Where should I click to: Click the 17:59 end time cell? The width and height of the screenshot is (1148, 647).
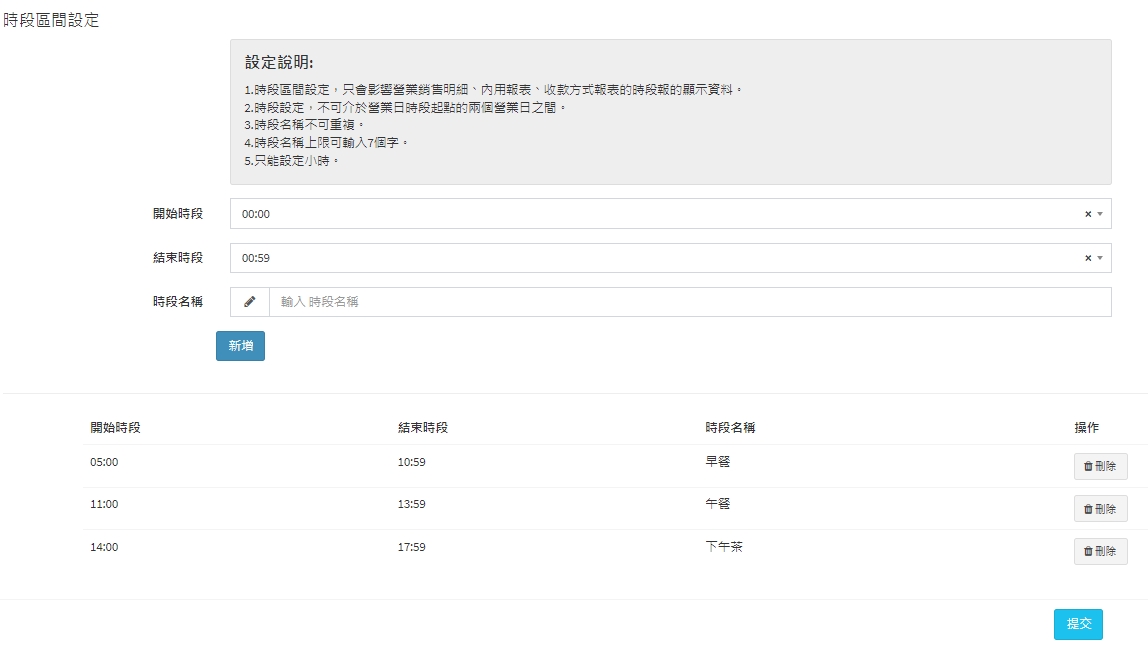412,547
